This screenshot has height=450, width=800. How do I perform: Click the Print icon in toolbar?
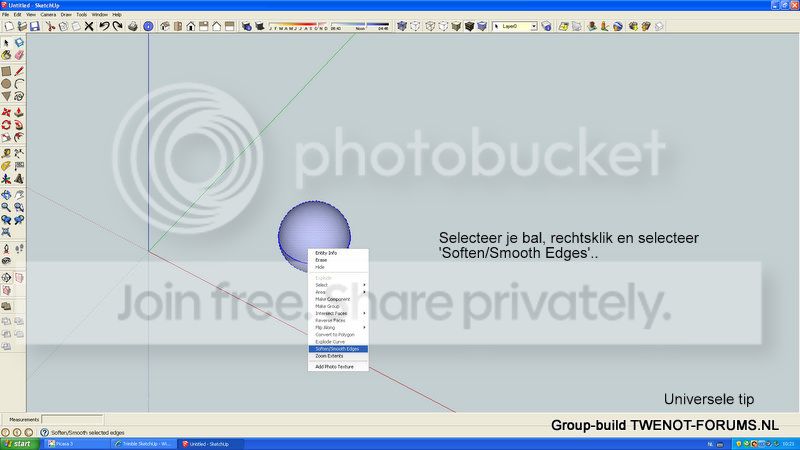tap(133, 26)
